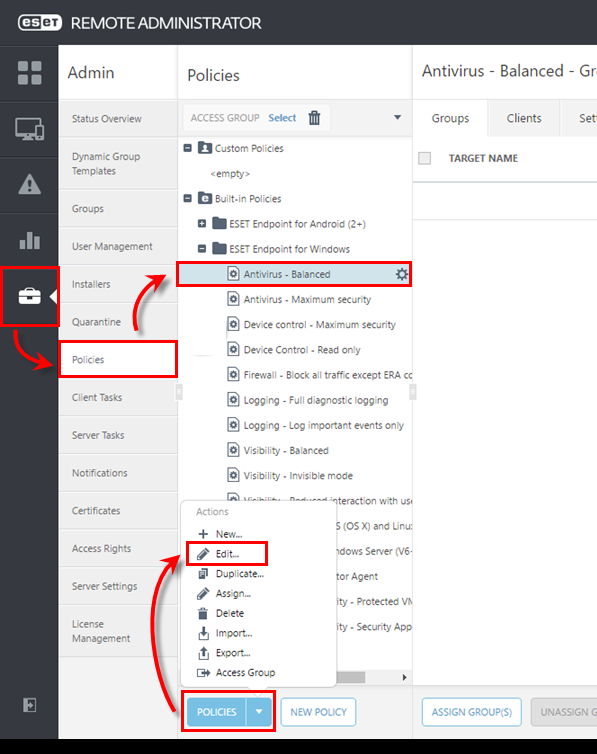Open the Dashboard grid icon in sidebar
597x754 pixels.
pyautogui.click(x=29, y=73)
